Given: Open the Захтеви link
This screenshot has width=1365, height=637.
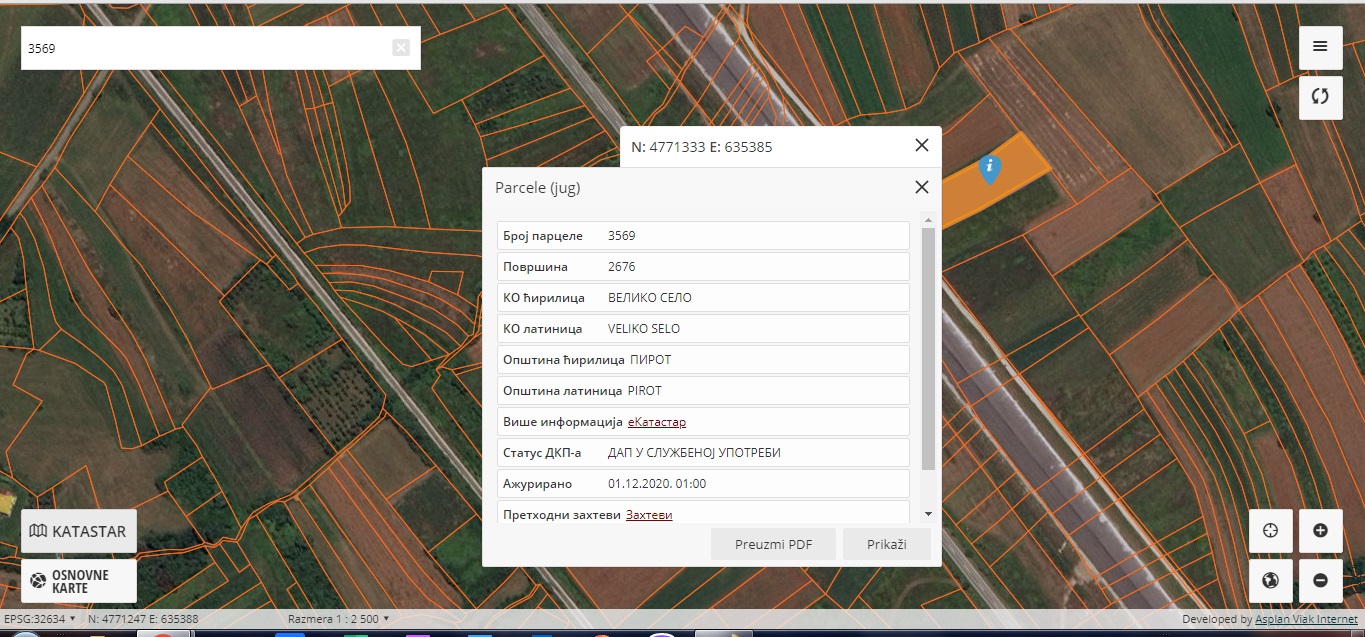Looking at the screenshot, I should pos(649,515).
